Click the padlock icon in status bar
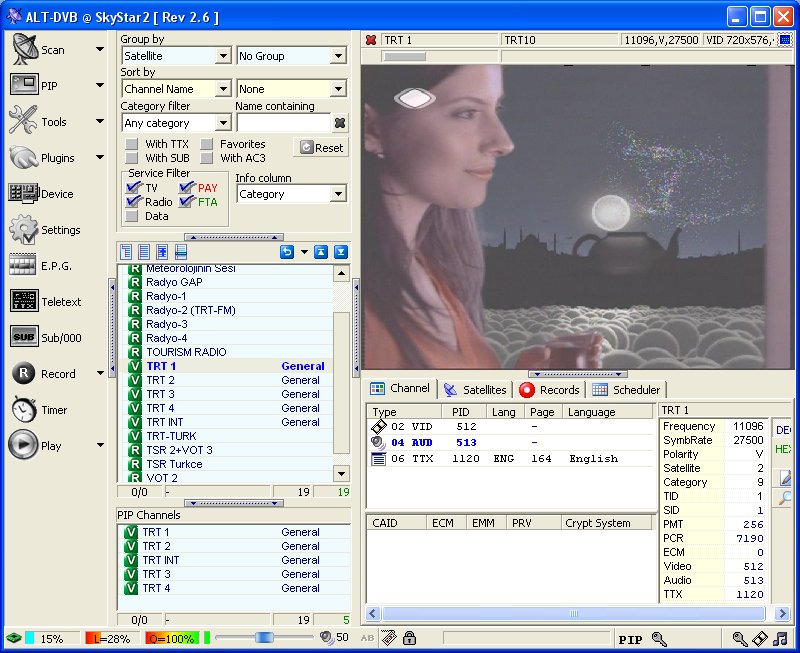This screenshot has width=800, height=653. click(x=409, y=638)
